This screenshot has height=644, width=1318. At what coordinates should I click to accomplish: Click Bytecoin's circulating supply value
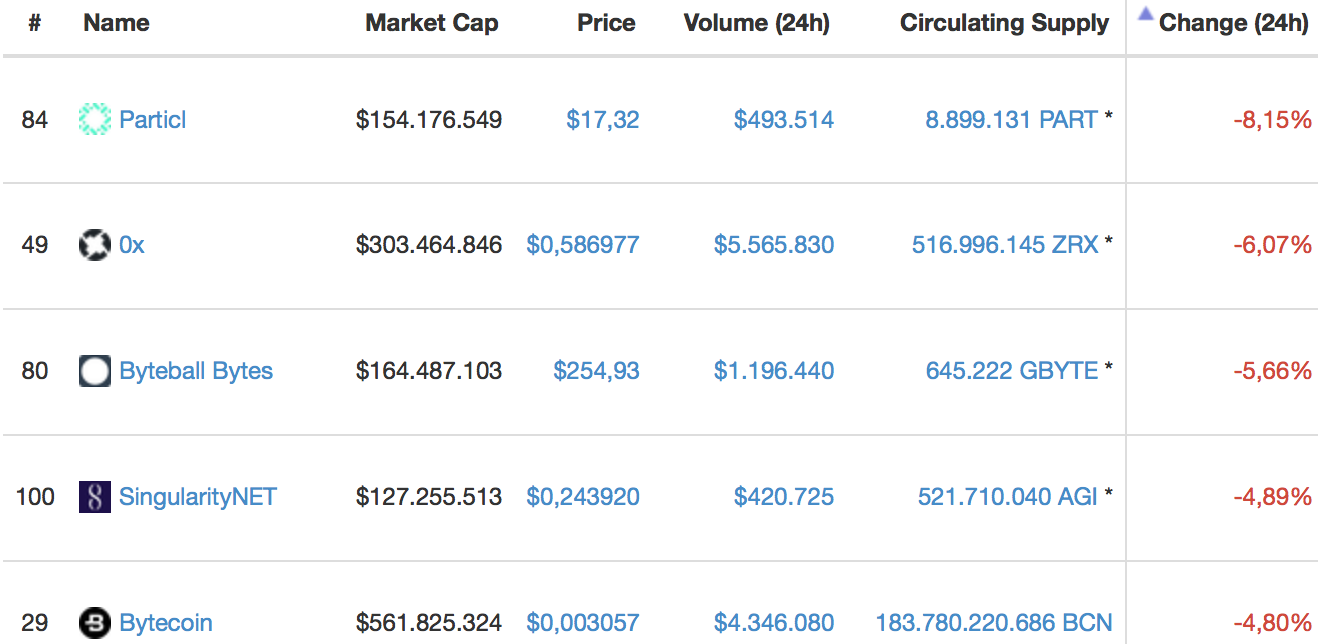coord(993,623)
